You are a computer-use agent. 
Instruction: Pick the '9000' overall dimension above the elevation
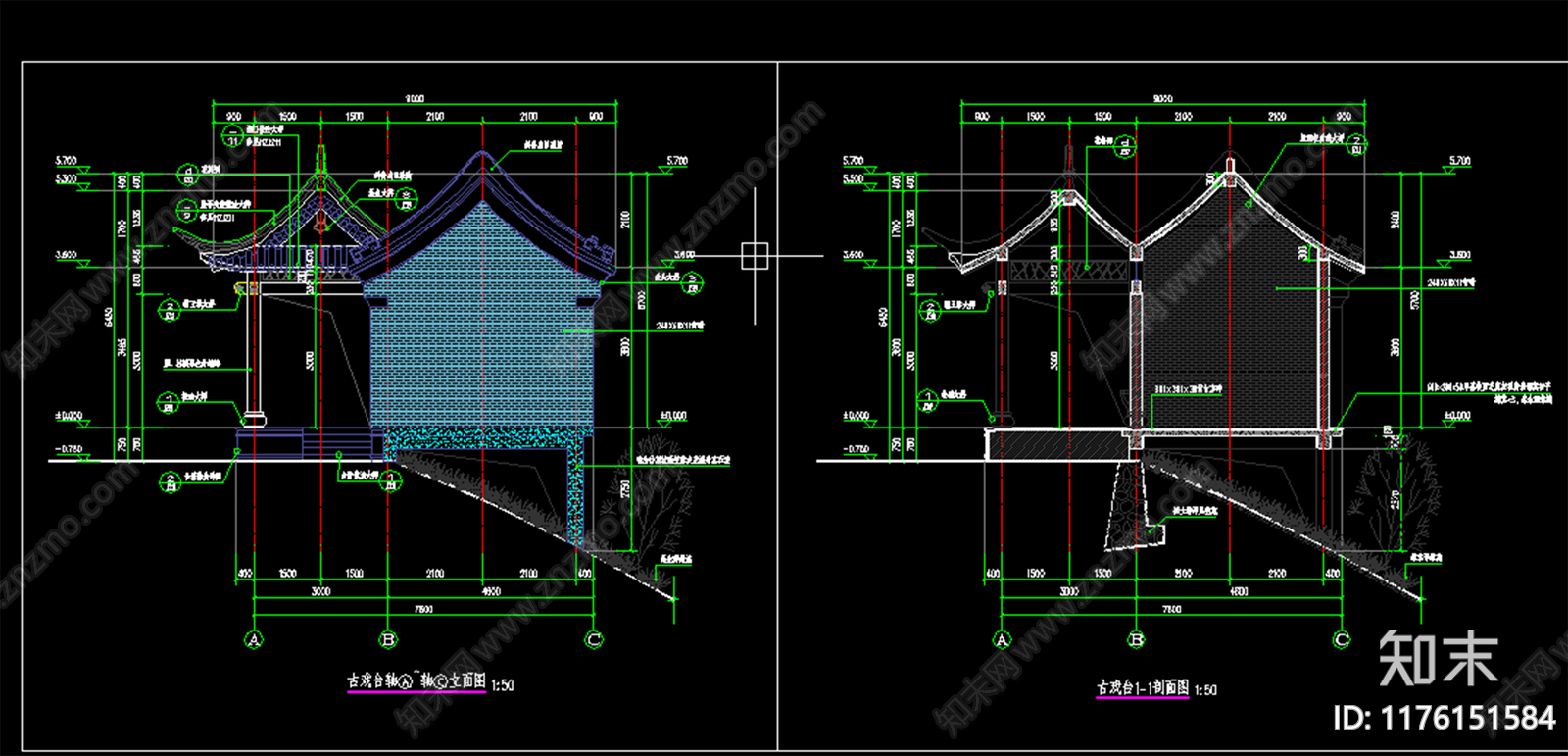tap(415, 99)
